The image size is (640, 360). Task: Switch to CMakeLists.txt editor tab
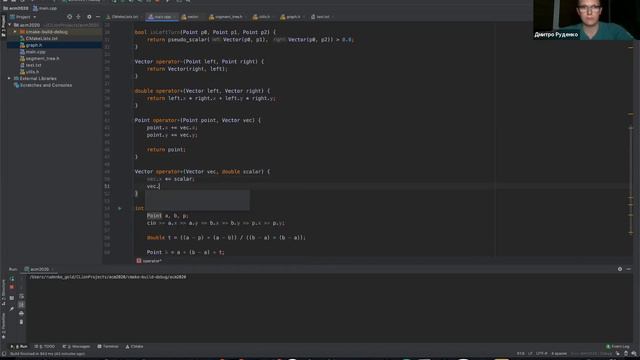pos(124,17)
